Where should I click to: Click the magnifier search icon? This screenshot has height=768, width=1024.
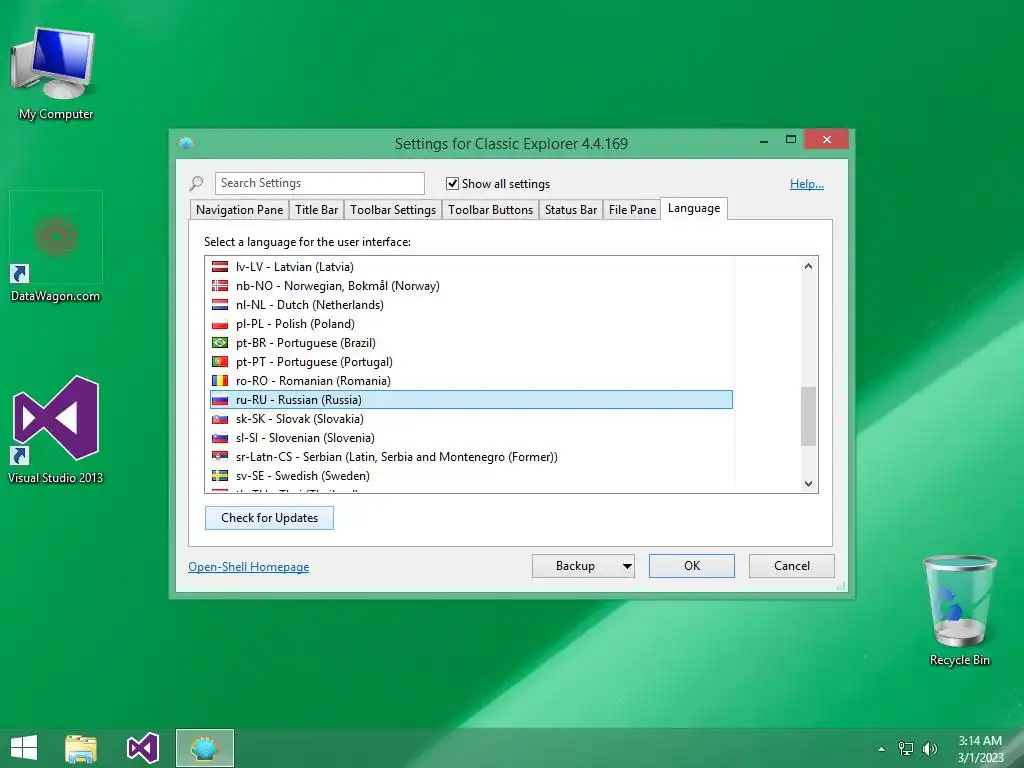196,184
